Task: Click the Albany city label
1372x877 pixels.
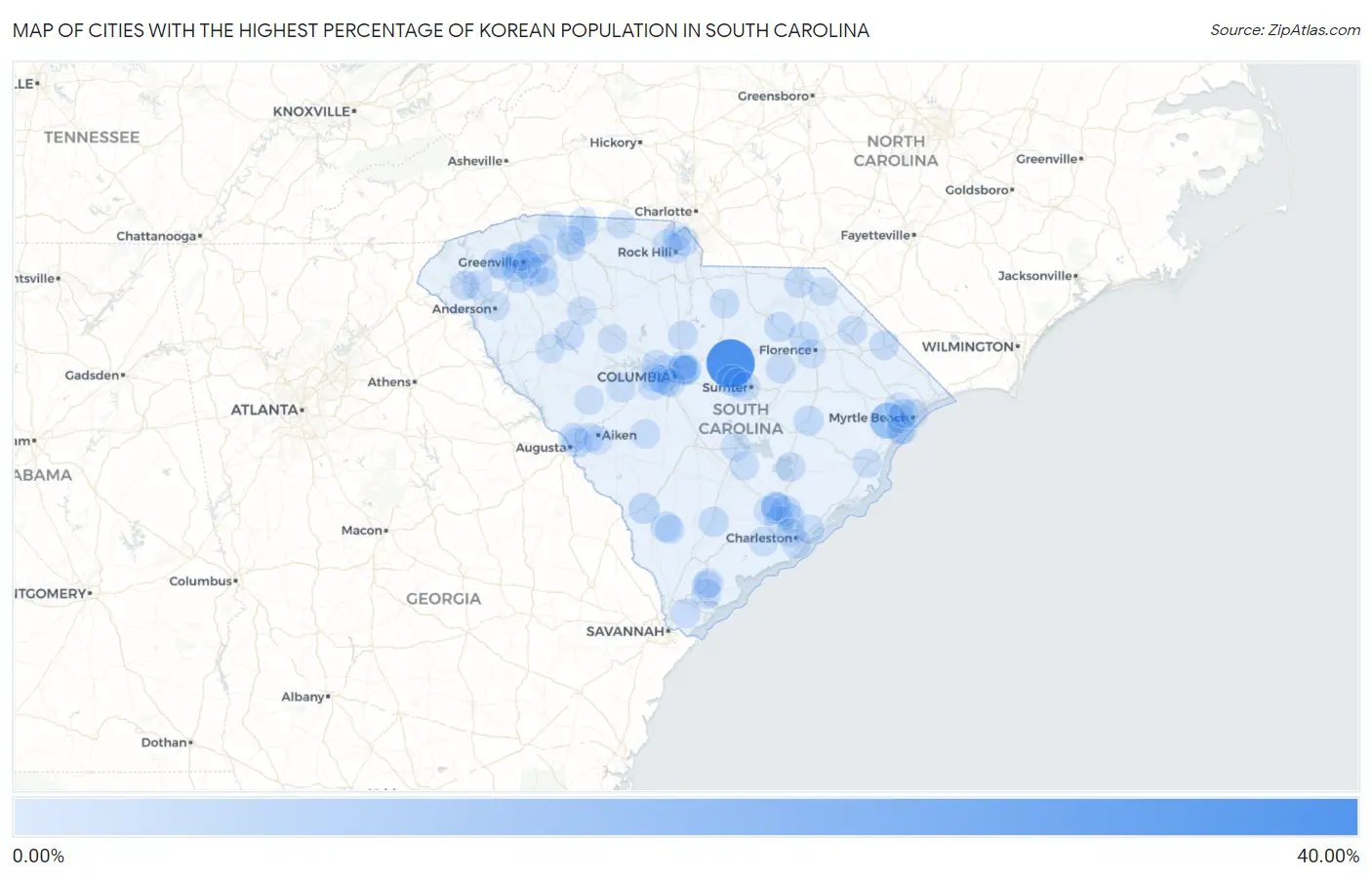Action: 303,697
